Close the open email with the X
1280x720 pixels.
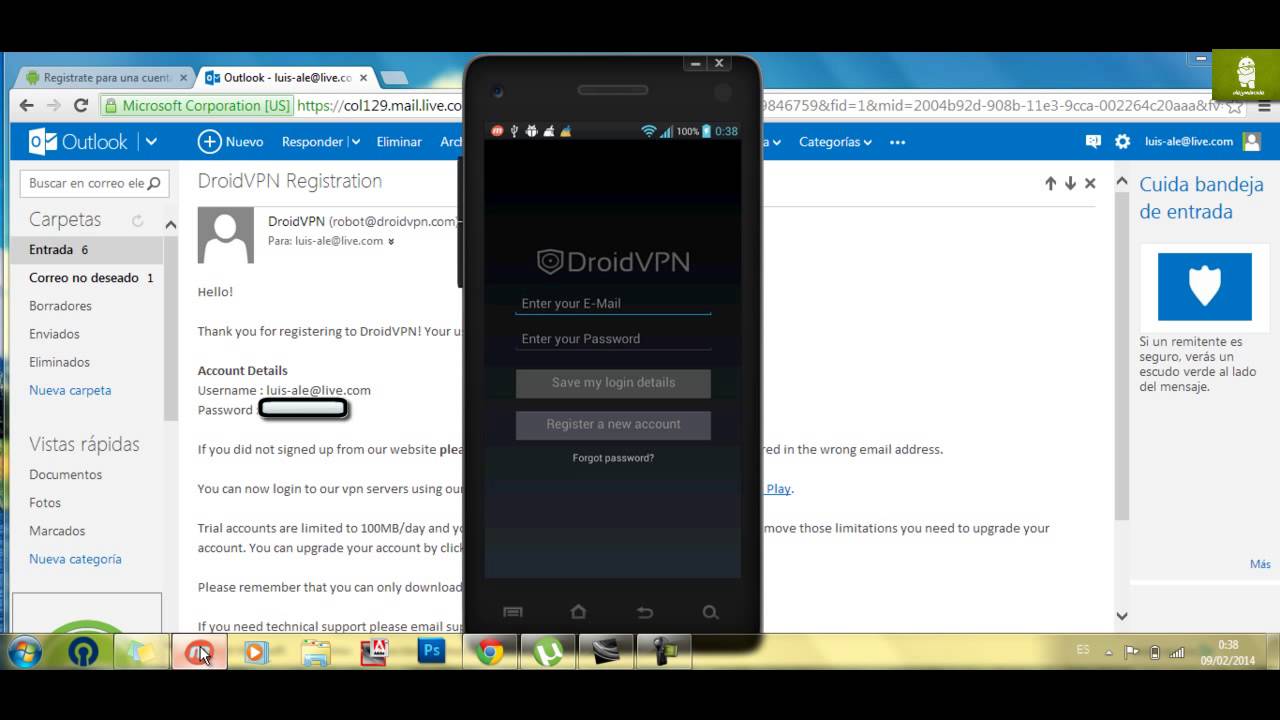click(1090, 184)
